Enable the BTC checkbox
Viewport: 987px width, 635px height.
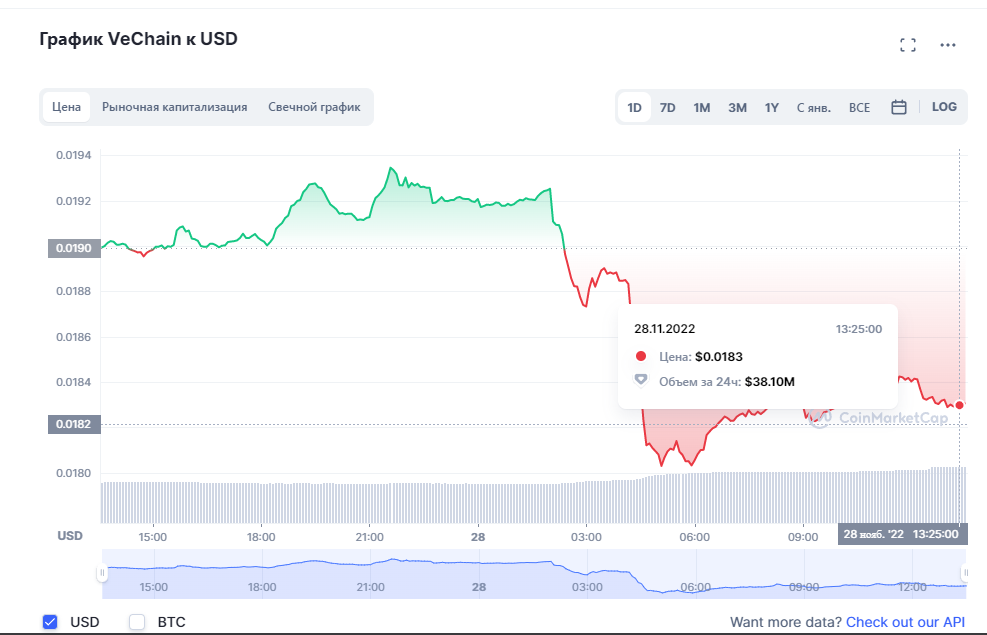pyautogui.click(x=137, y=622)
